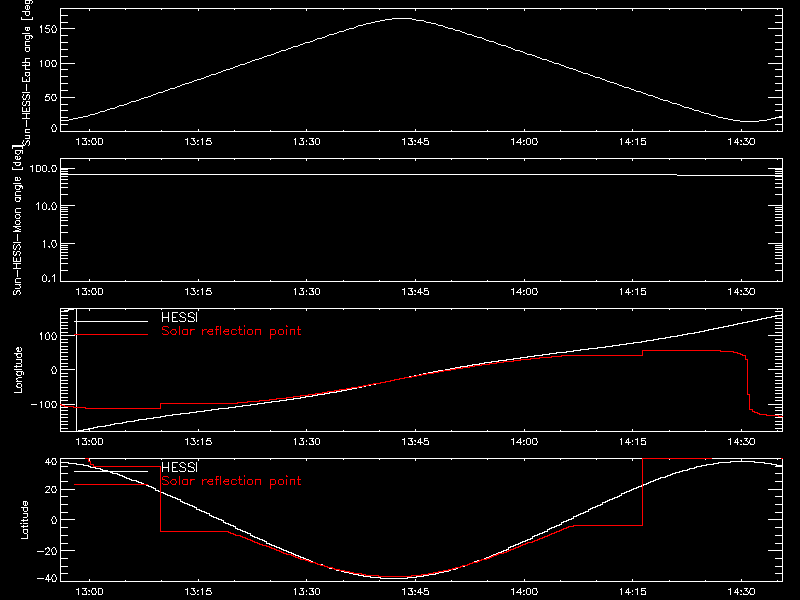Choose 13:45 under the Longitude plot
This screenshot has width=800, height=600.
(415, 441)
